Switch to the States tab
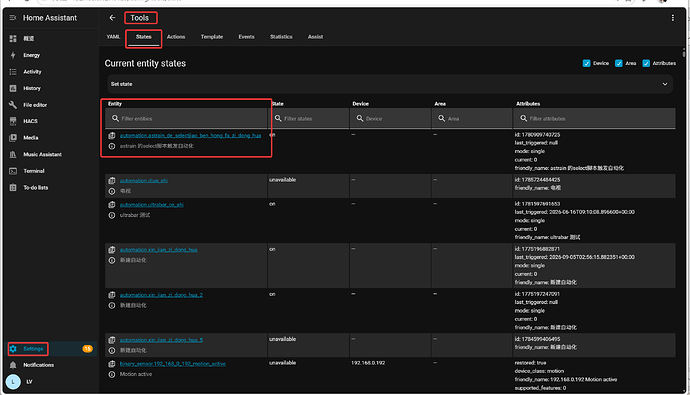 coord(143,37)
